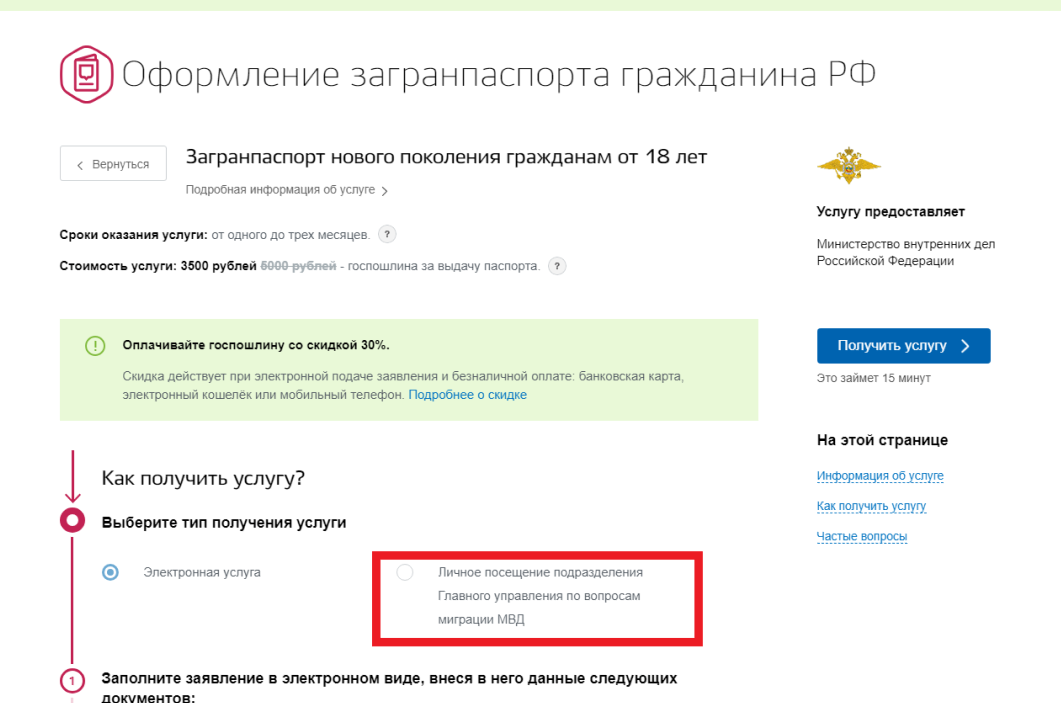The image size is (1061, 703).
Task: Open the help tooltip beside the passport fee
Action: pyautogui.click(x=557, y=266)
